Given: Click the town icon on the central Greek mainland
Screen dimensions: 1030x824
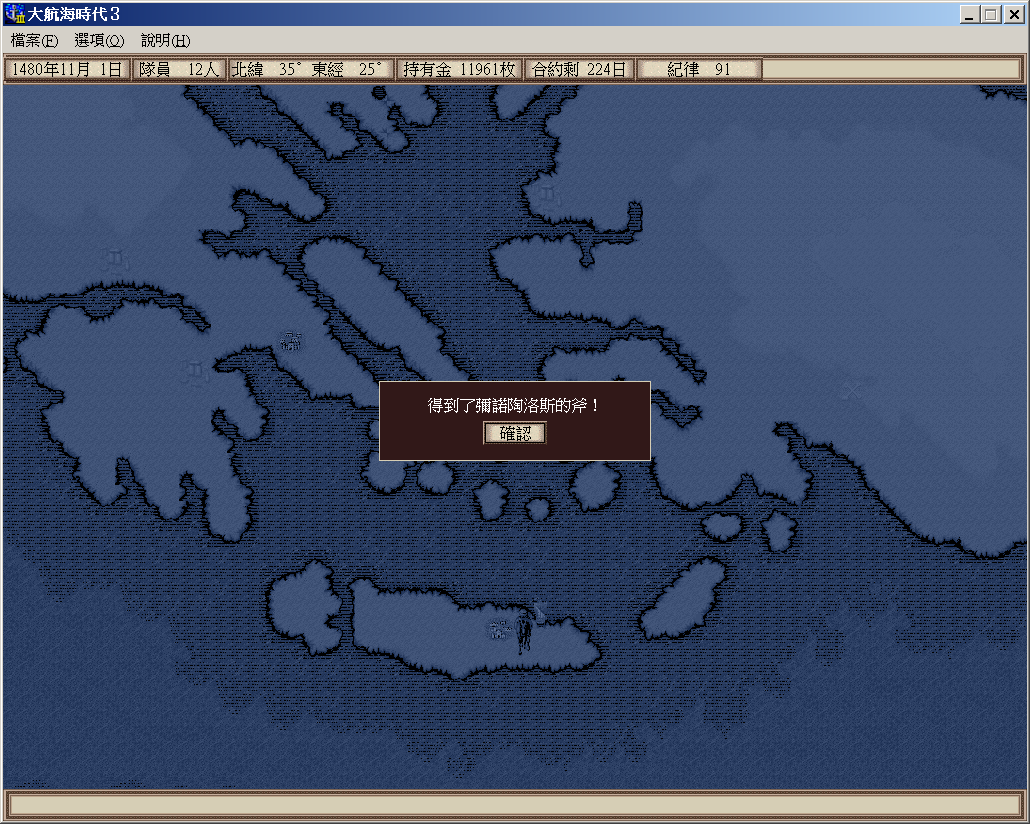Looking at the screenshot, I should (291, 341).
